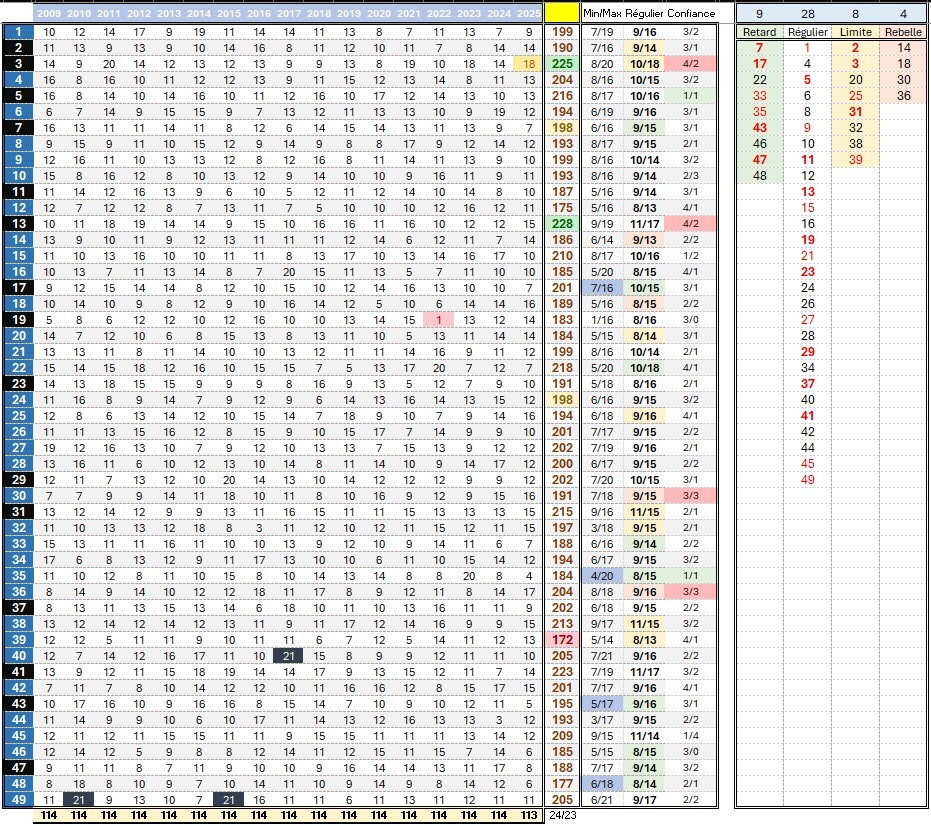Viewport: 931px width, 826px height.
Task: Select the 2009 column header
Action: coord(49,14)
